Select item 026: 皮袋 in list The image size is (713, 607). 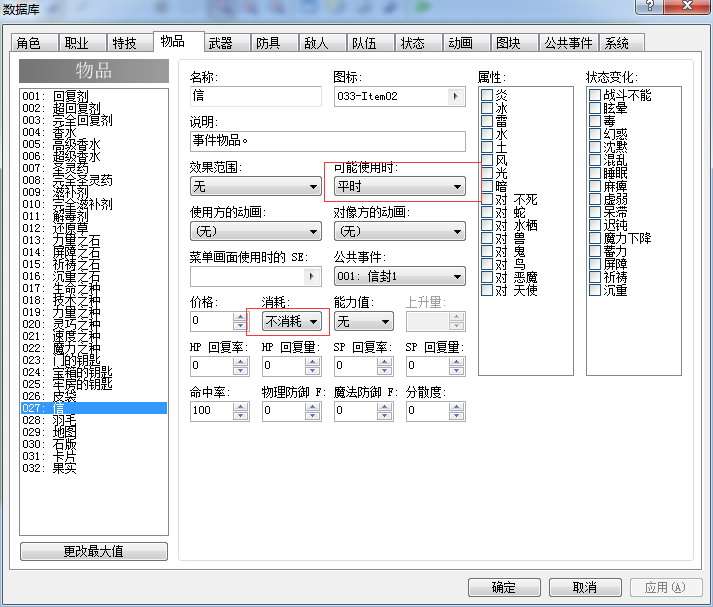pyautogui.click(x=94, y=396)
